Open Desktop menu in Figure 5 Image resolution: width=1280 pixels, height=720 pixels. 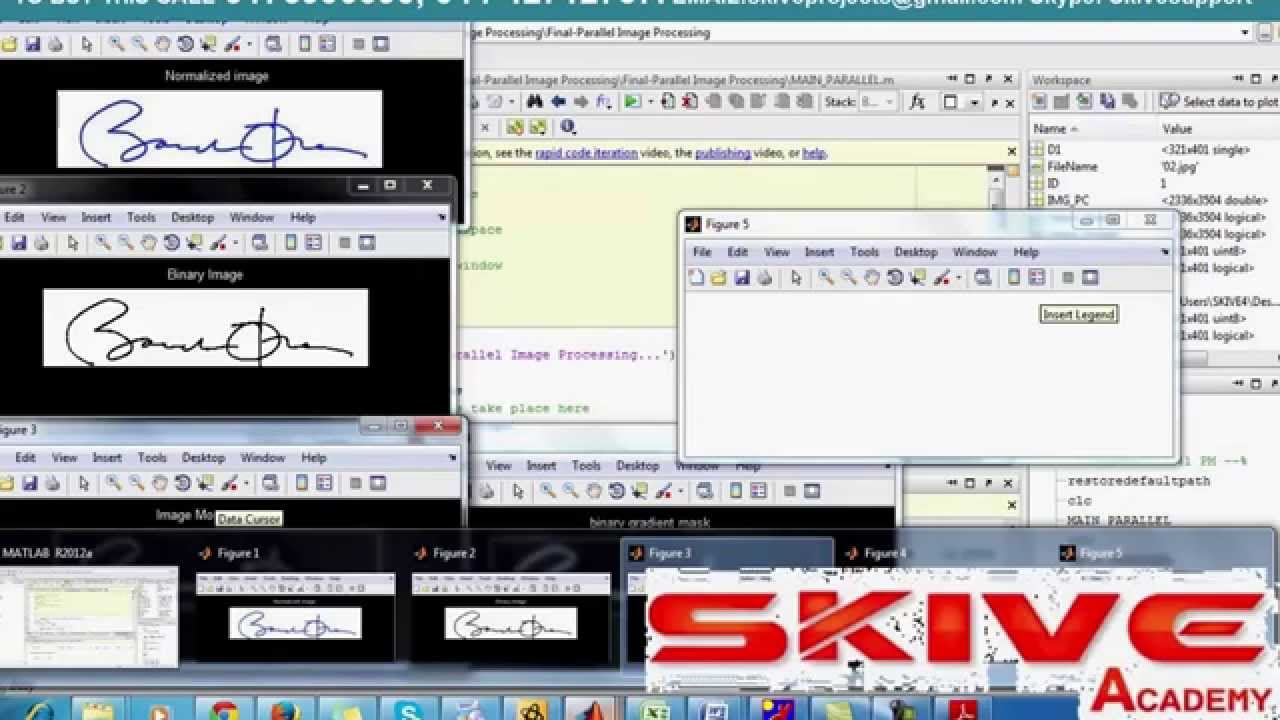click(x=916, y=252)
